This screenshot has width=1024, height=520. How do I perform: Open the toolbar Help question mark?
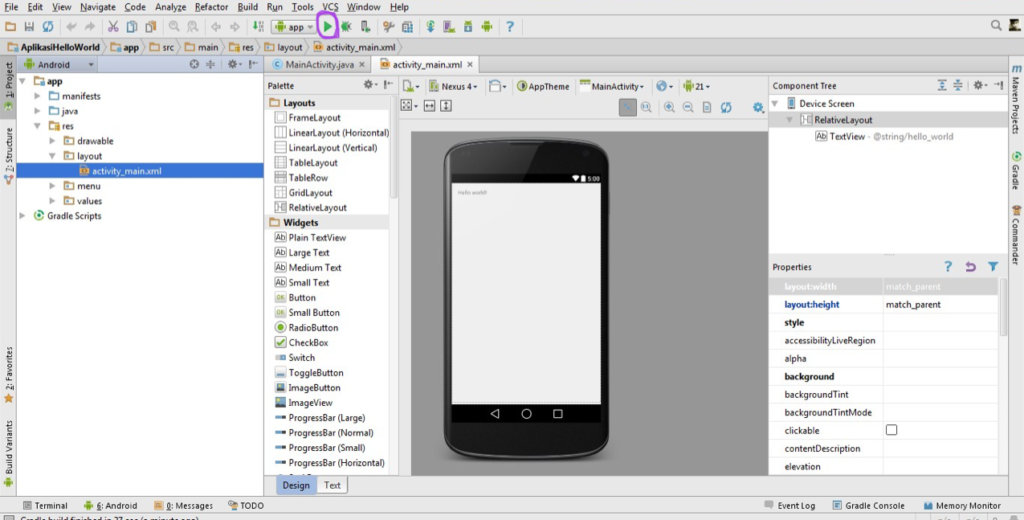(510, 27)
